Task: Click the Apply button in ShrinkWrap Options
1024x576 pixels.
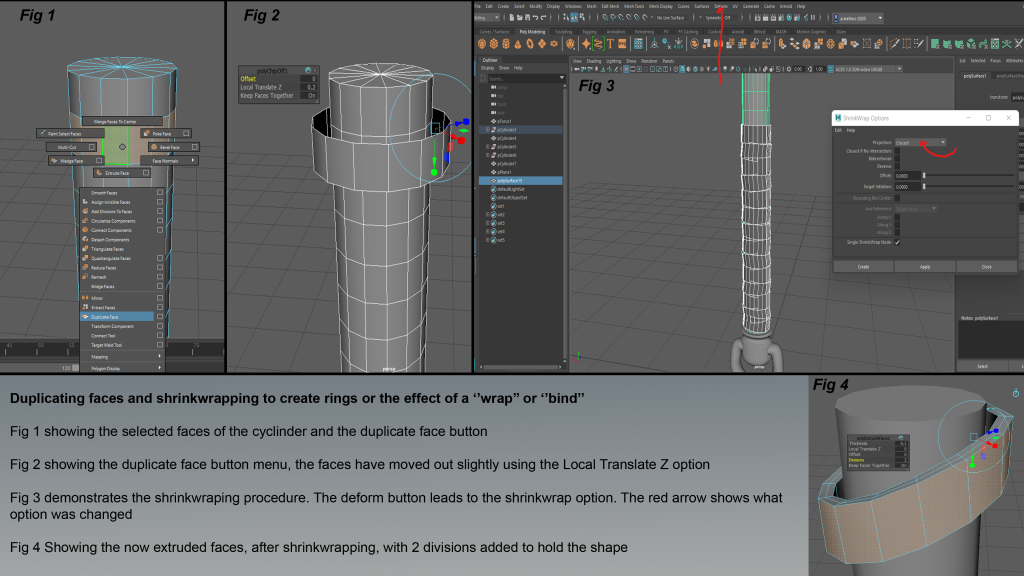Action: [925, 267]
